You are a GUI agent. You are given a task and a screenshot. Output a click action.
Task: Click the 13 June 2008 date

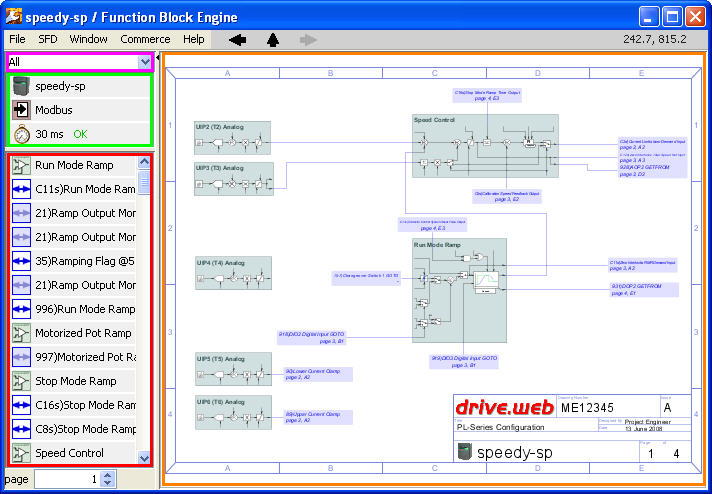[643, 429]
